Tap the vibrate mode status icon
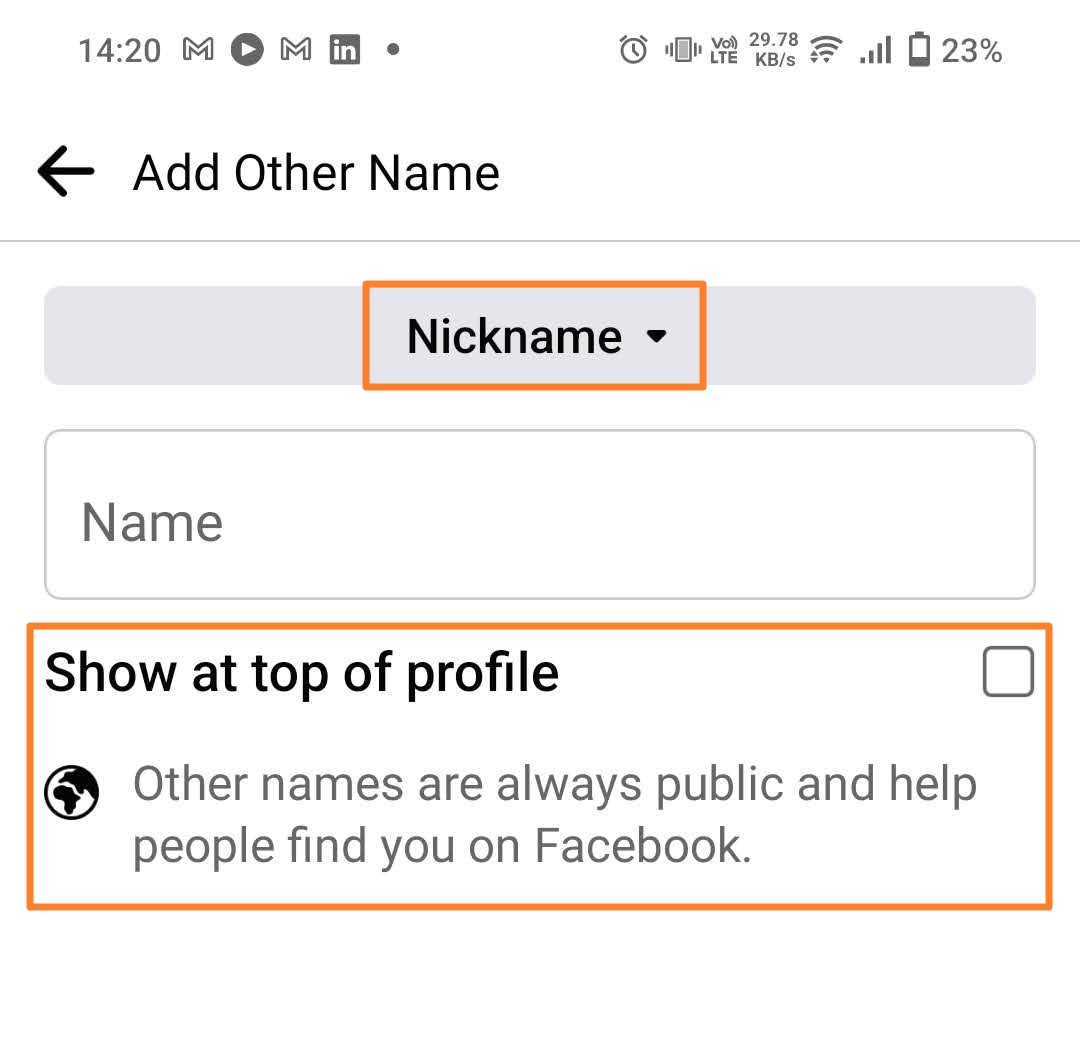 point(681,49)
